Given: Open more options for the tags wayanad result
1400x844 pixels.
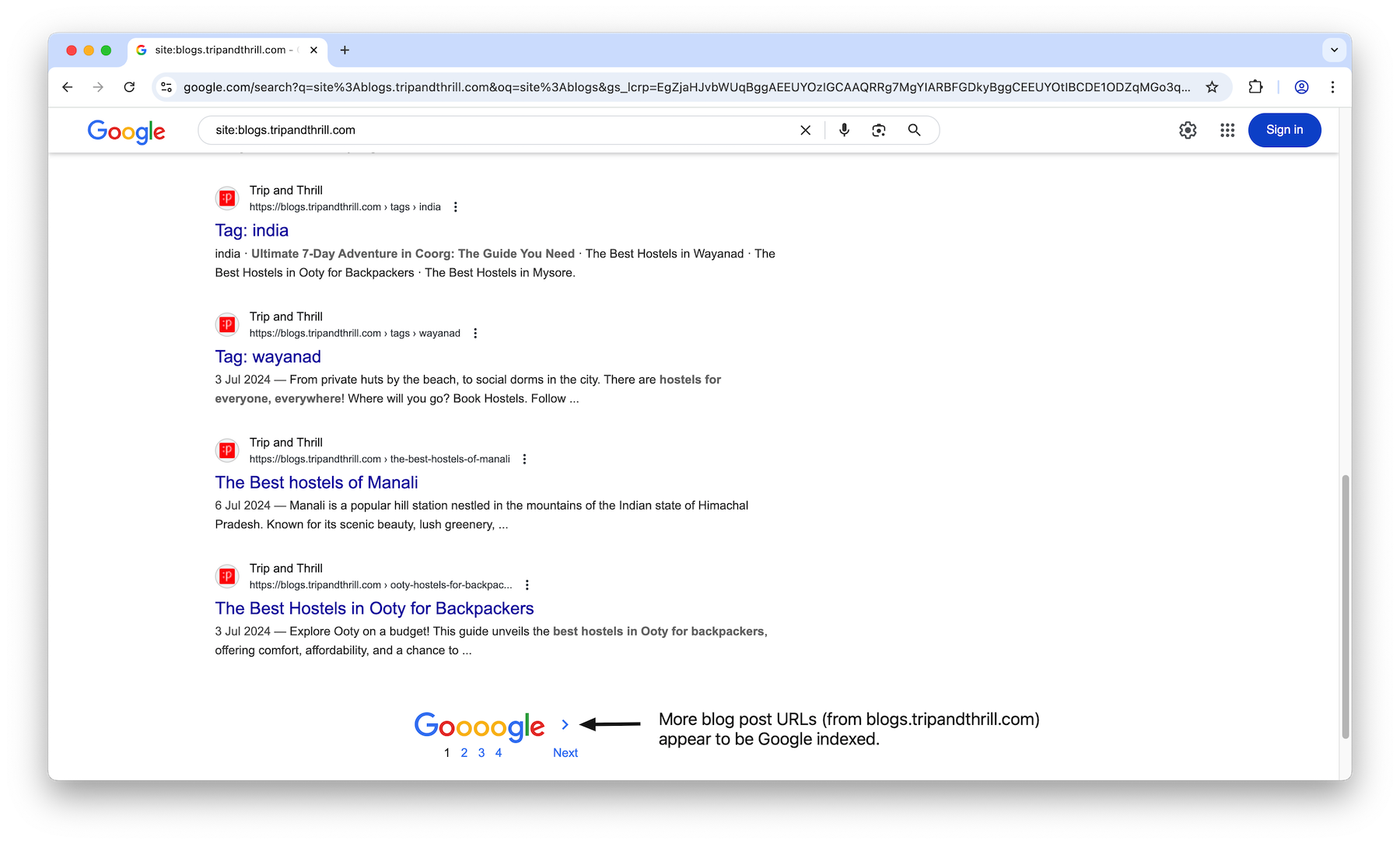Looking at the screenshot, I should [x=475, y=333].
